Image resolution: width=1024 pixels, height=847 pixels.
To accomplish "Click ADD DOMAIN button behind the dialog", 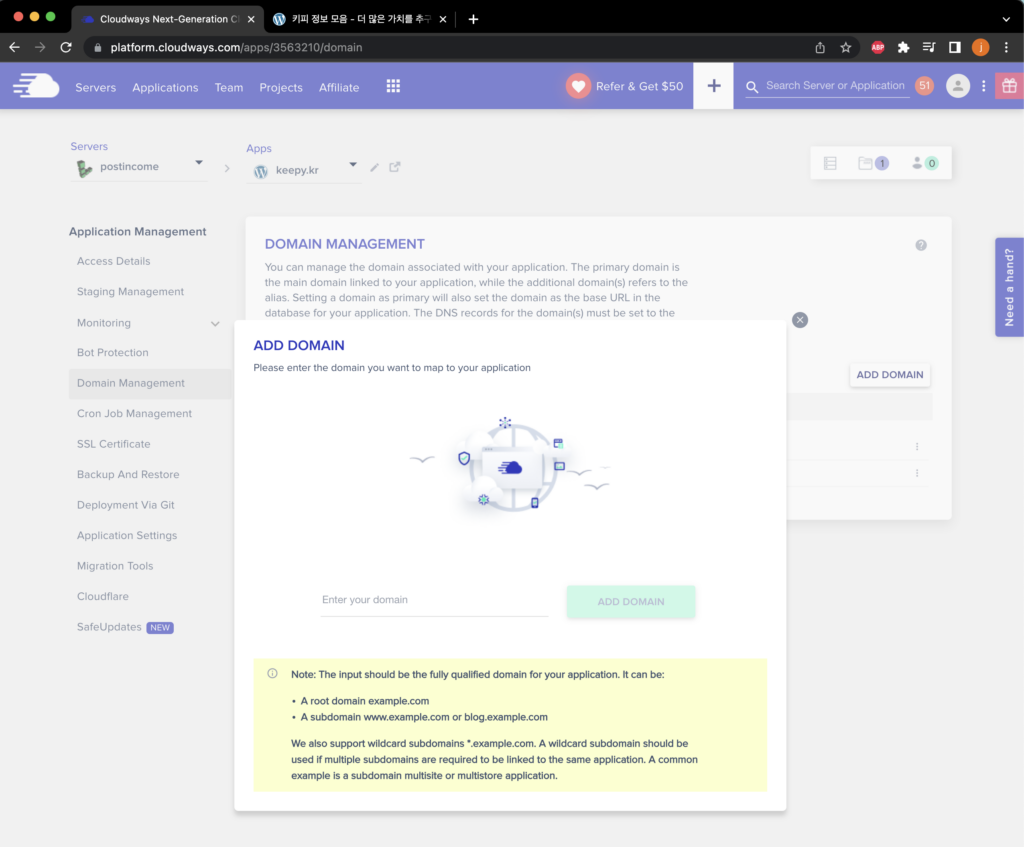I will (889, 375).
